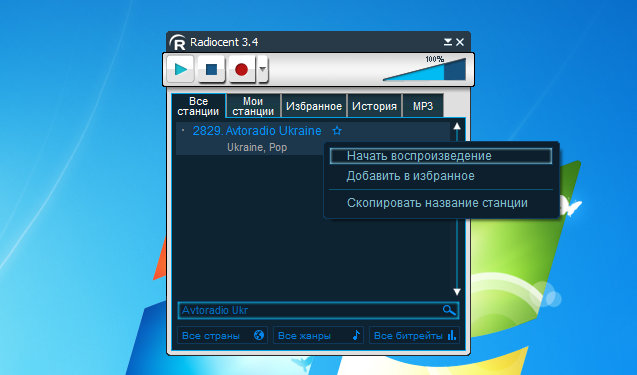The image size is (637, 375).
Task: Click the Radiocent logo icon
Action: 177,42
